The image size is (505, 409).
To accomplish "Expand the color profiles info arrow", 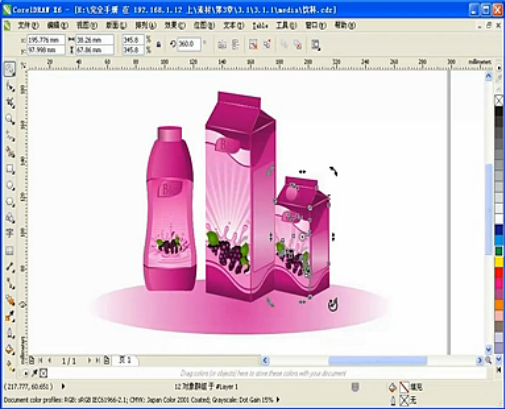I will click(x=278, y=399).
